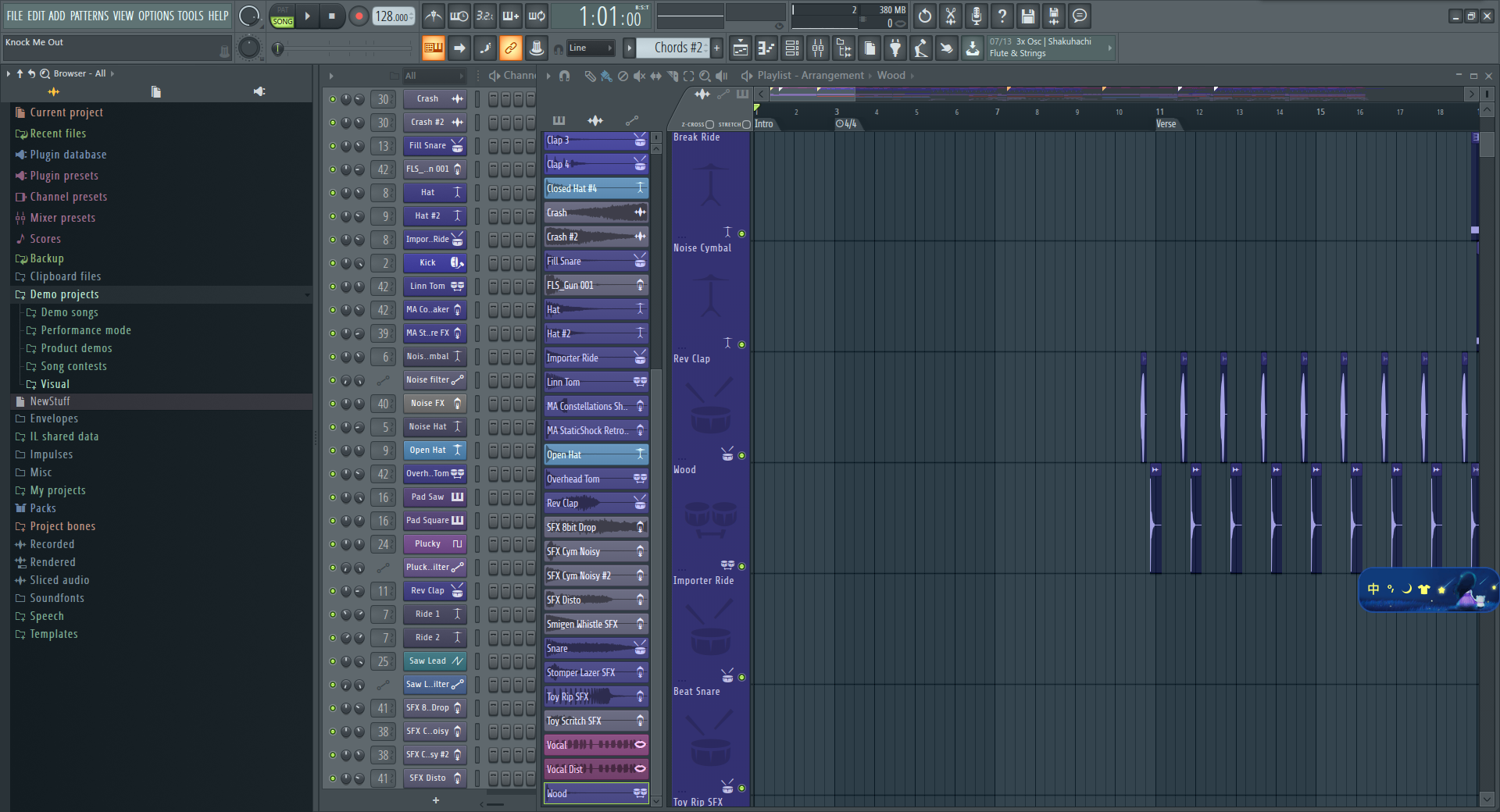Click the + button next to Chords #2 pattern
This screenshot has width=1500, height=812.
click(x=716, y=48)
